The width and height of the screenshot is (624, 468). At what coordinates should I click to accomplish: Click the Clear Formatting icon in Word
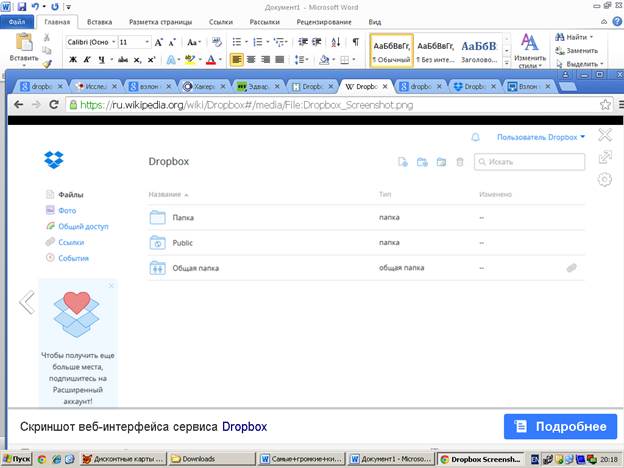point(217,42)
